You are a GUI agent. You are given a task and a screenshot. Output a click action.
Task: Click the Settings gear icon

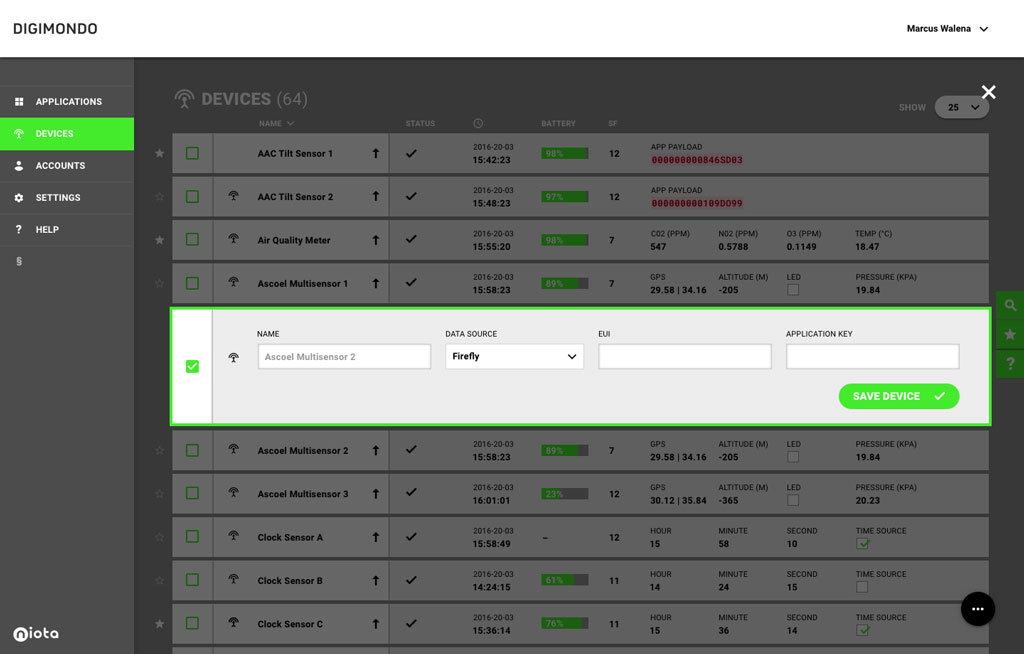(x=19, y=198)
